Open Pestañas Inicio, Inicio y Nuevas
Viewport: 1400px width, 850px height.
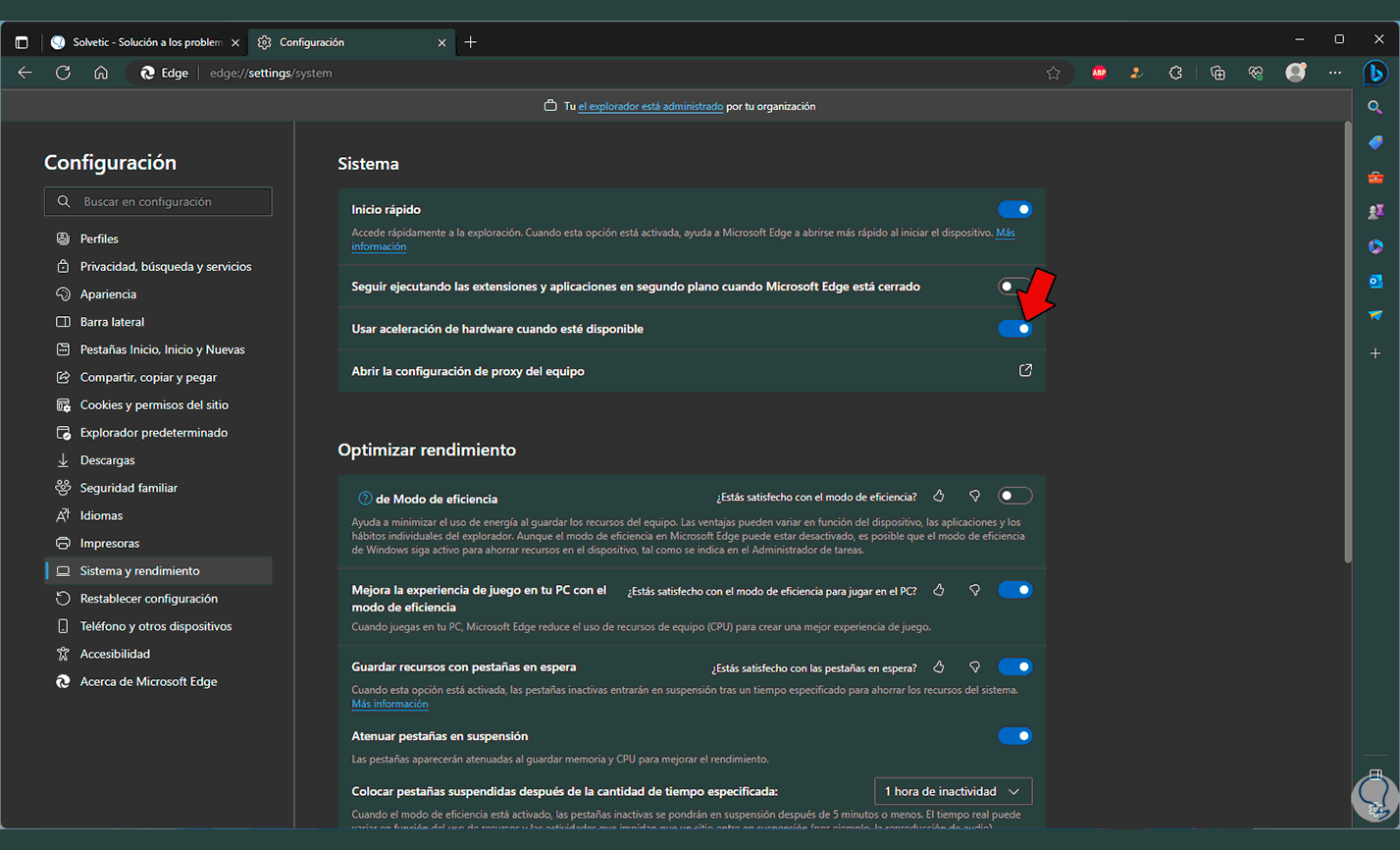(x=158, y=349)
